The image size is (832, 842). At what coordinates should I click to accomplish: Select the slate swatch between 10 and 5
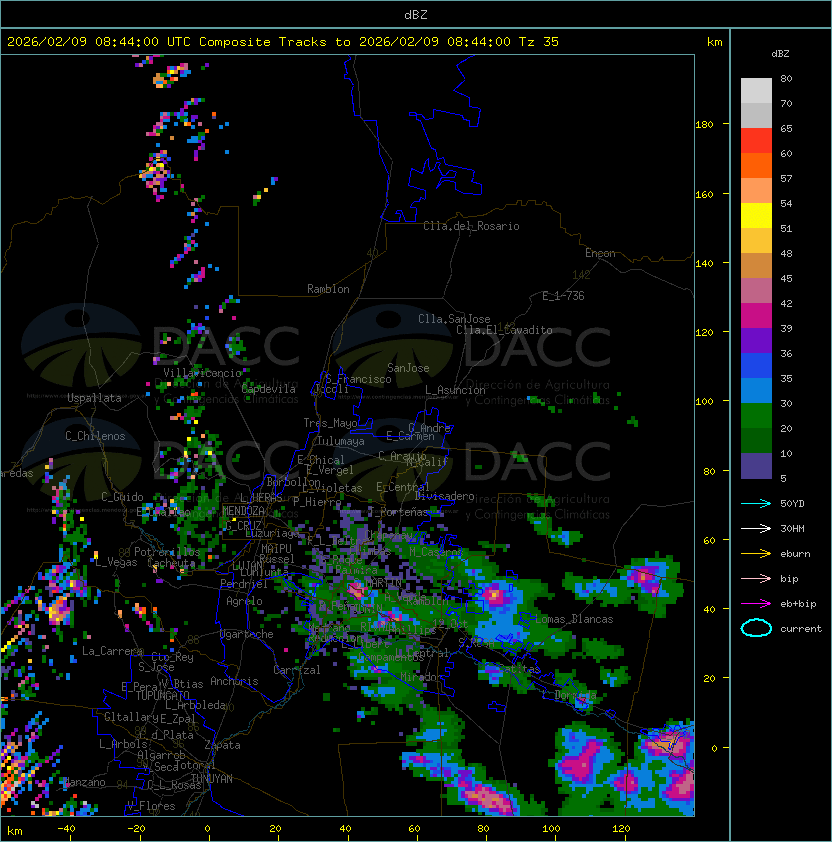tap(756, 466)
